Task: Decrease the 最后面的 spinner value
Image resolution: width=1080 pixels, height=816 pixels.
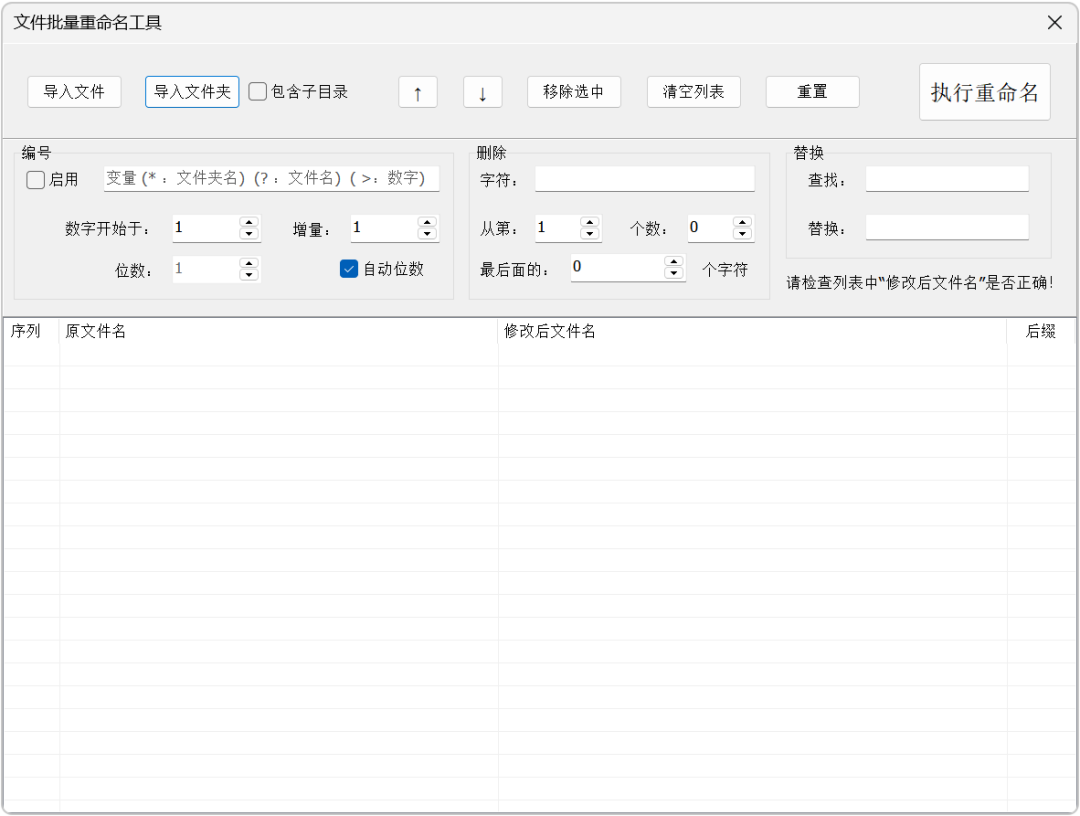Action: click(x=674, y=273)
